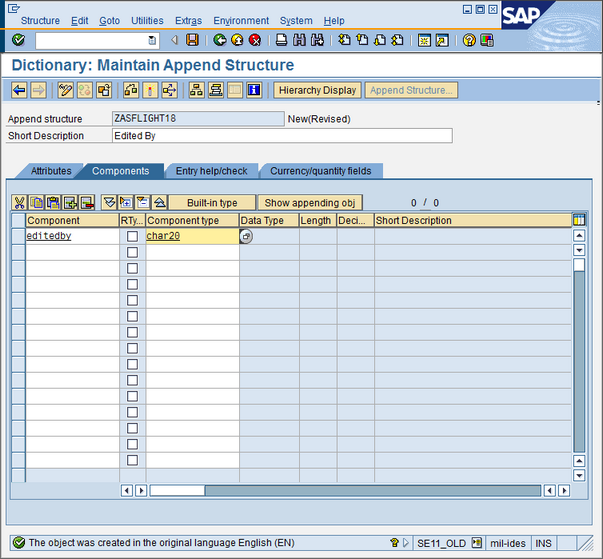Click the Paste row icon
This screenshot has width=603, height=559.
click(53, 202)
